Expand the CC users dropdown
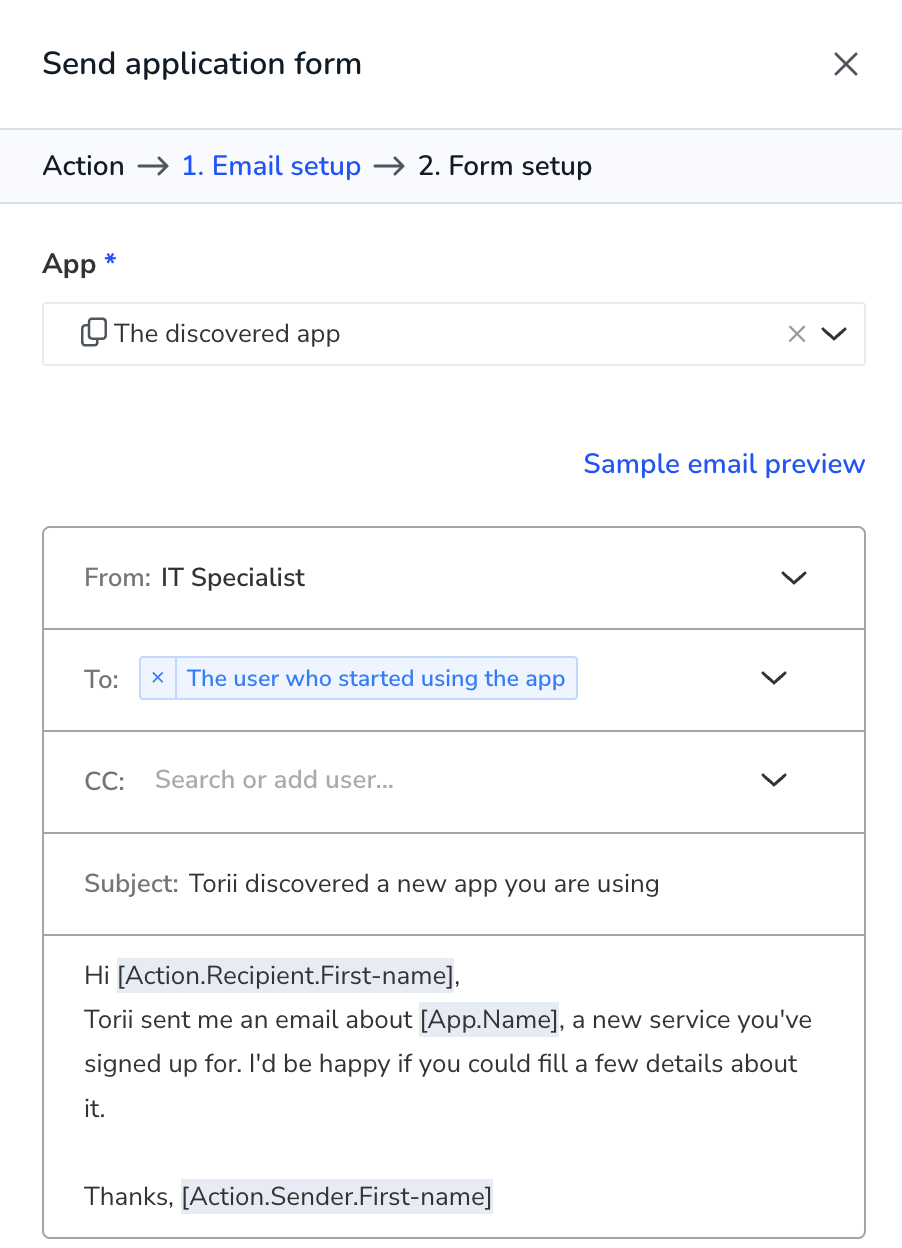 coord(775,780)
